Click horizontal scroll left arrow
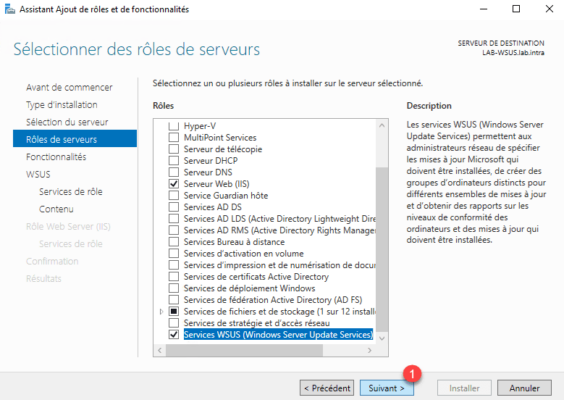Image resolution: width=564 pixels, height=400 pixels. [160, 350]
